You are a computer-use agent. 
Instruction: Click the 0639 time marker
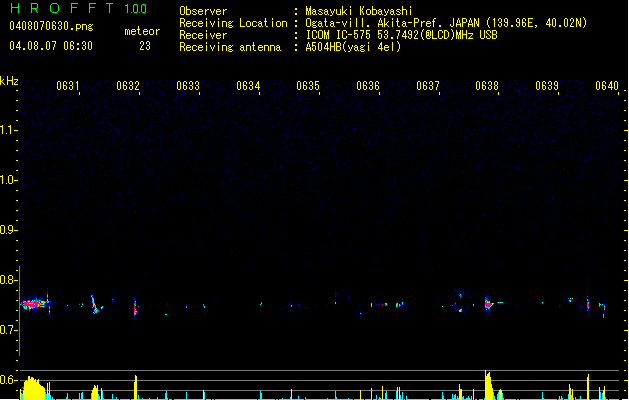(x=547, y=85)
